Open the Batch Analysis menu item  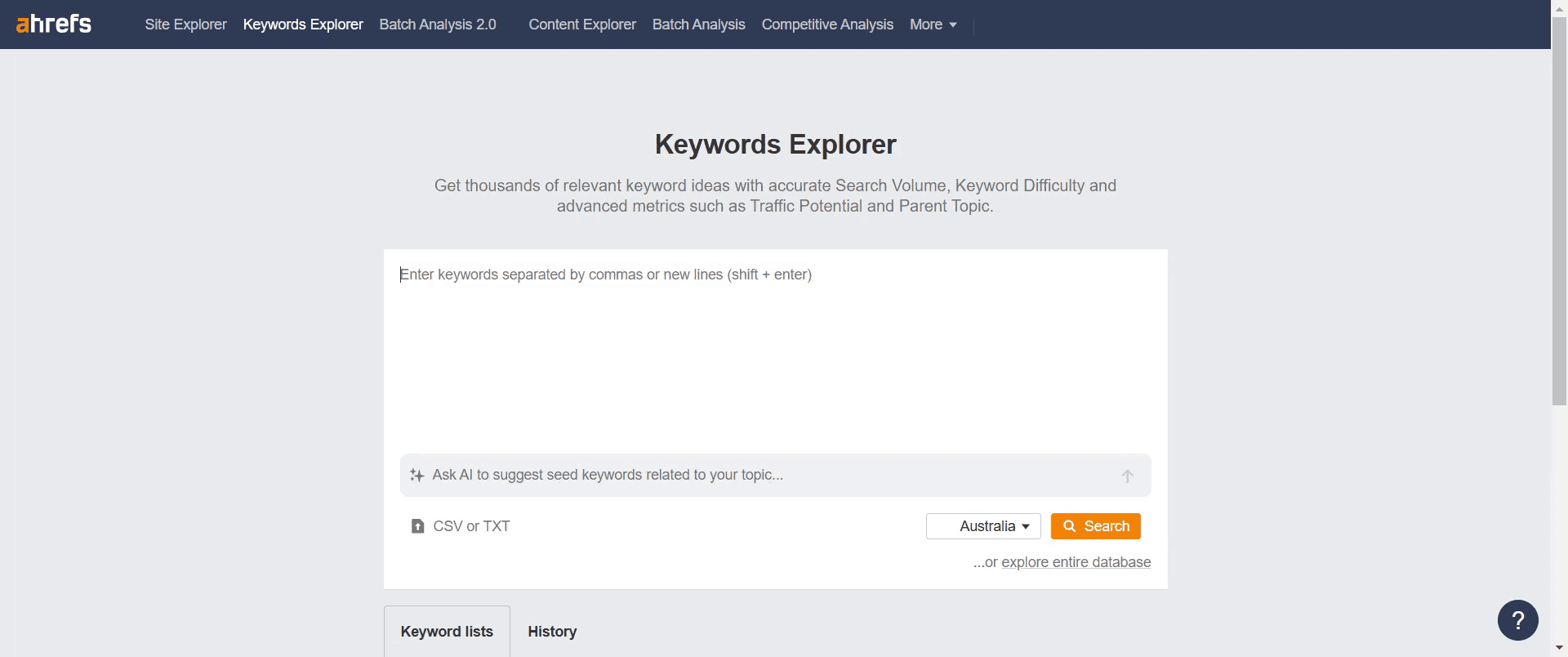pyautogui.click(x=699, y=25)
